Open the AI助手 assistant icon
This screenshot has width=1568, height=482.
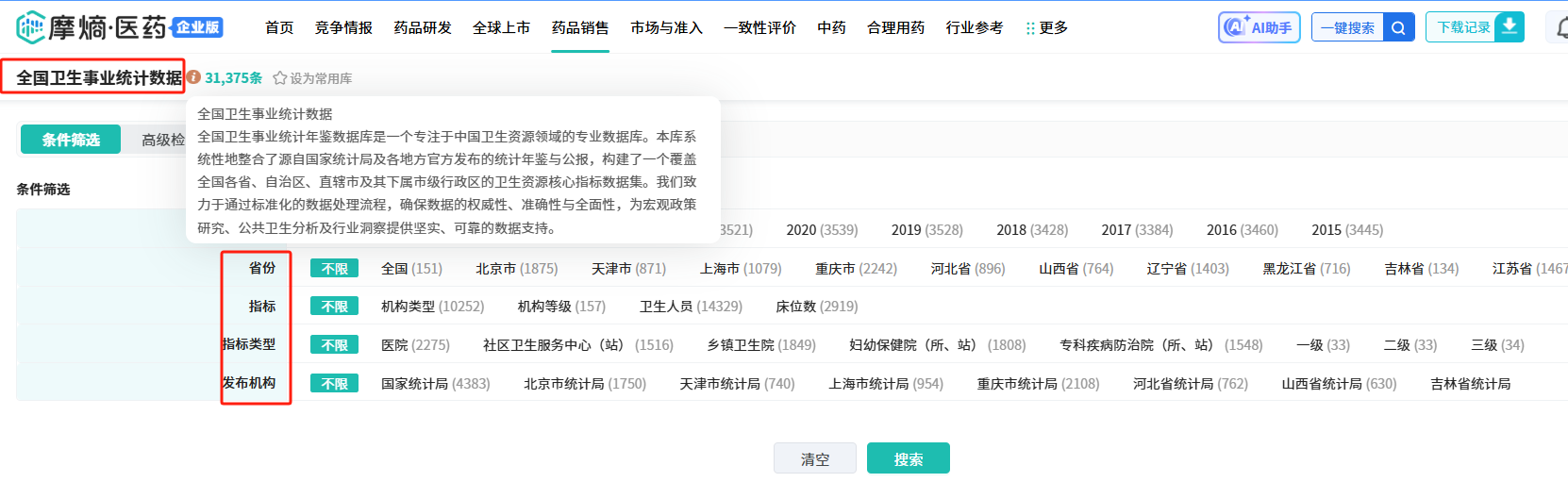click(1234, 27)
